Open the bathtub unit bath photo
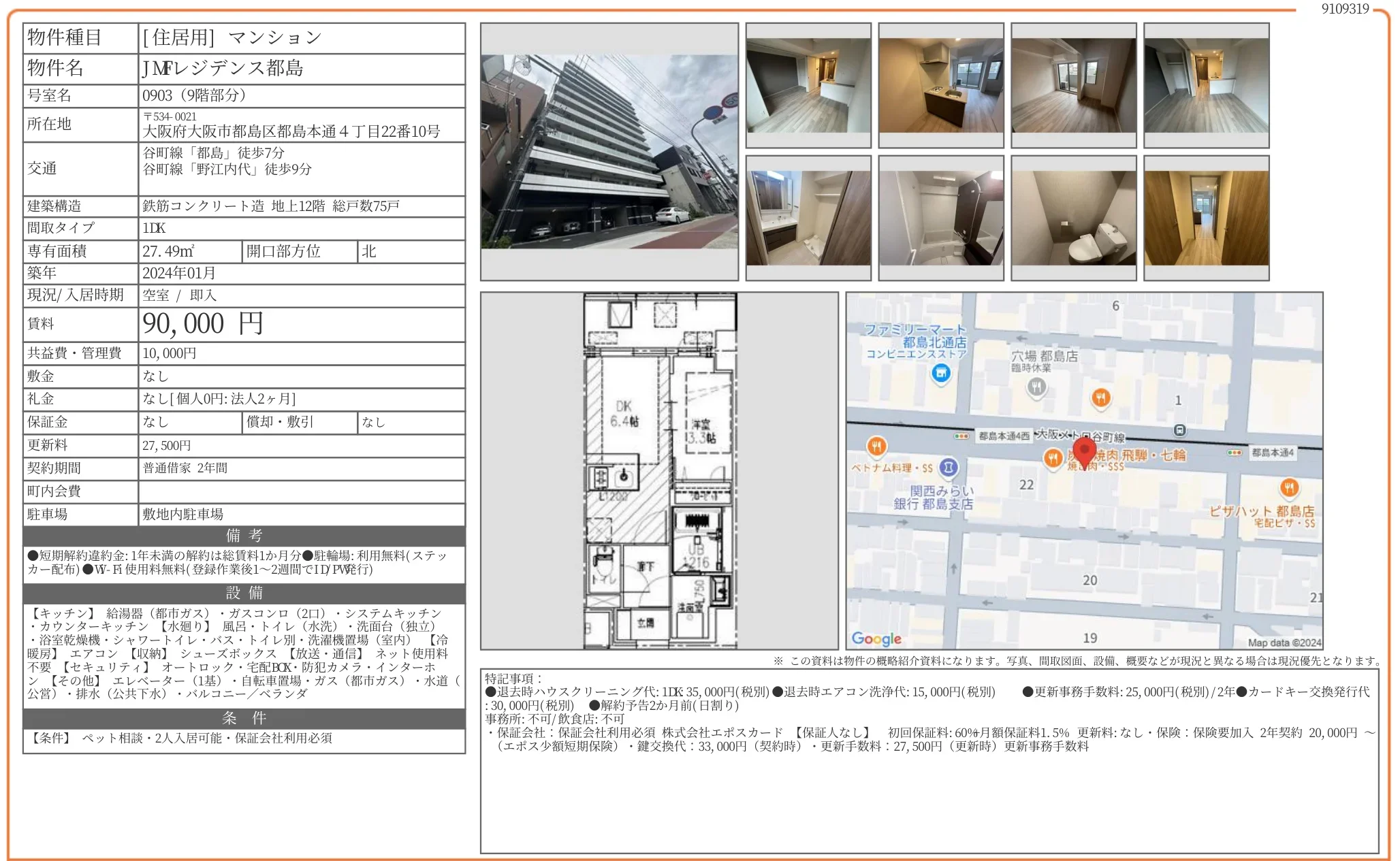This screenshot has height=861, width=1400. tap(940, 218)
